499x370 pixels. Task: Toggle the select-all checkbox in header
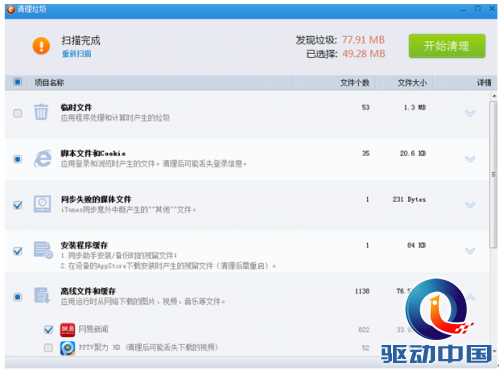(x=18, y=82)
